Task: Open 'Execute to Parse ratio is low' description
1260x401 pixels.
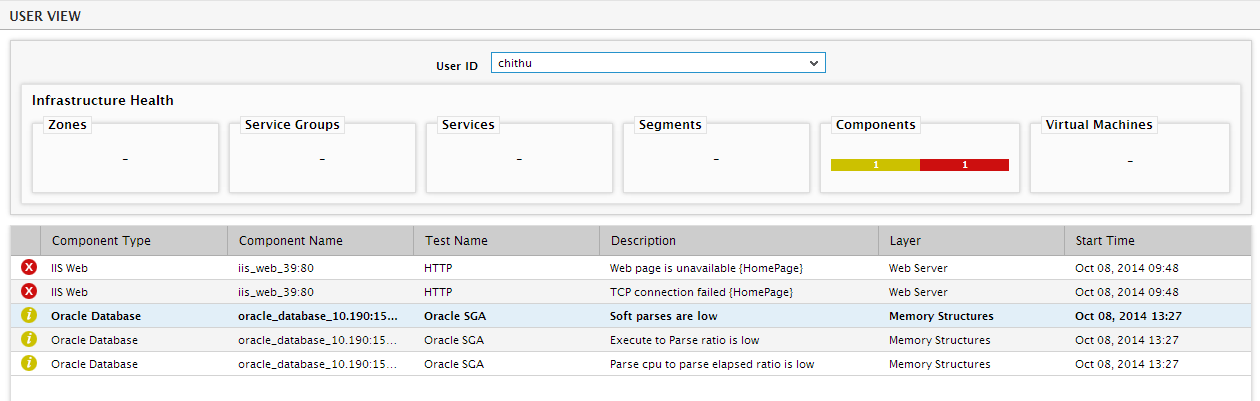Action: pos(684,340)
